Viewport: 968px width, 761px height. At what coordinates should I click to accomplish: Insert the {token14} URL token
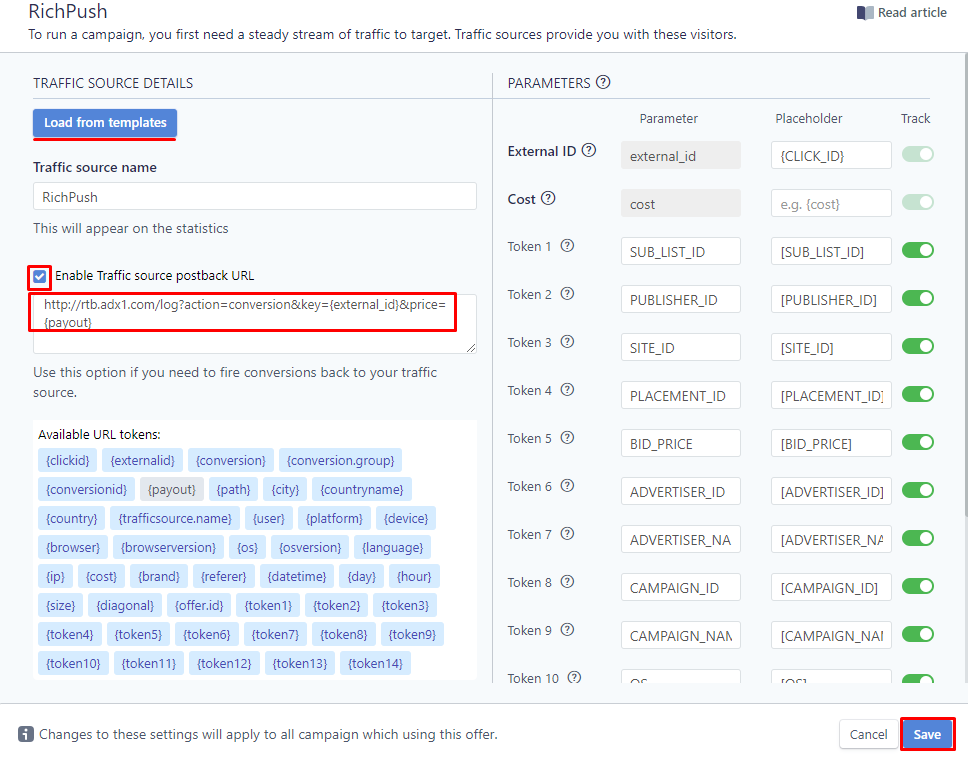pos(375,663)
